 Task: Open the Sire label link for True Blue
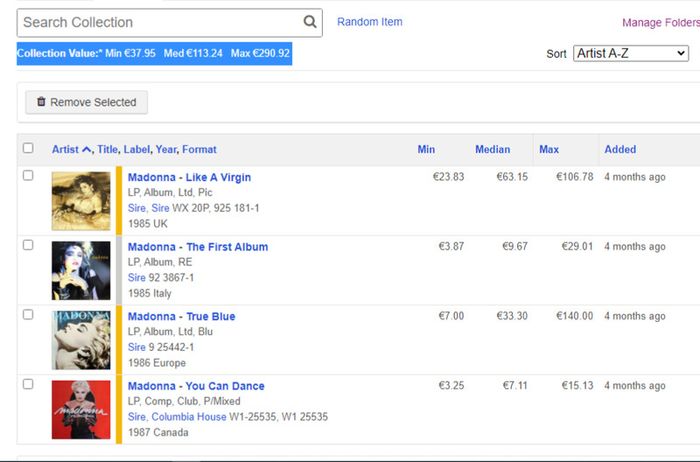(x=137, y=347)
